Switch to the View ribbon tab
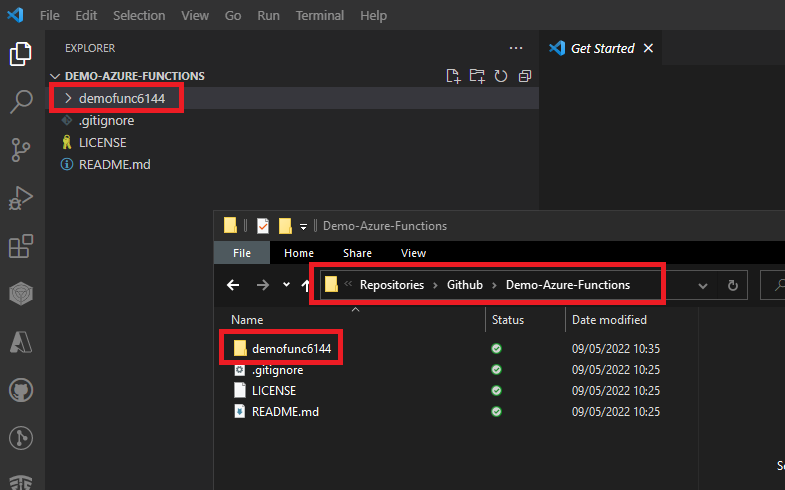785x490 pixels. (413, 254)
